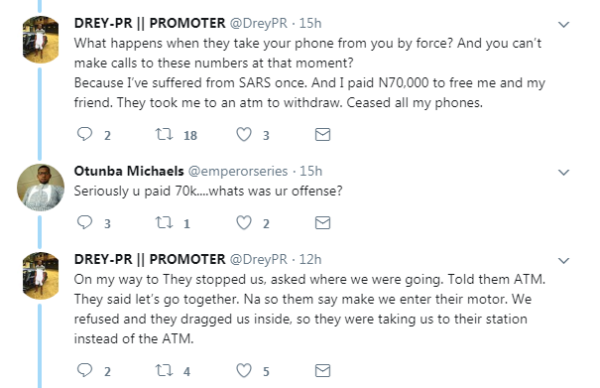Open the Otunba Michaels display name
The height and width of the screenshot is (388, 600).
(x=129, y=171)
